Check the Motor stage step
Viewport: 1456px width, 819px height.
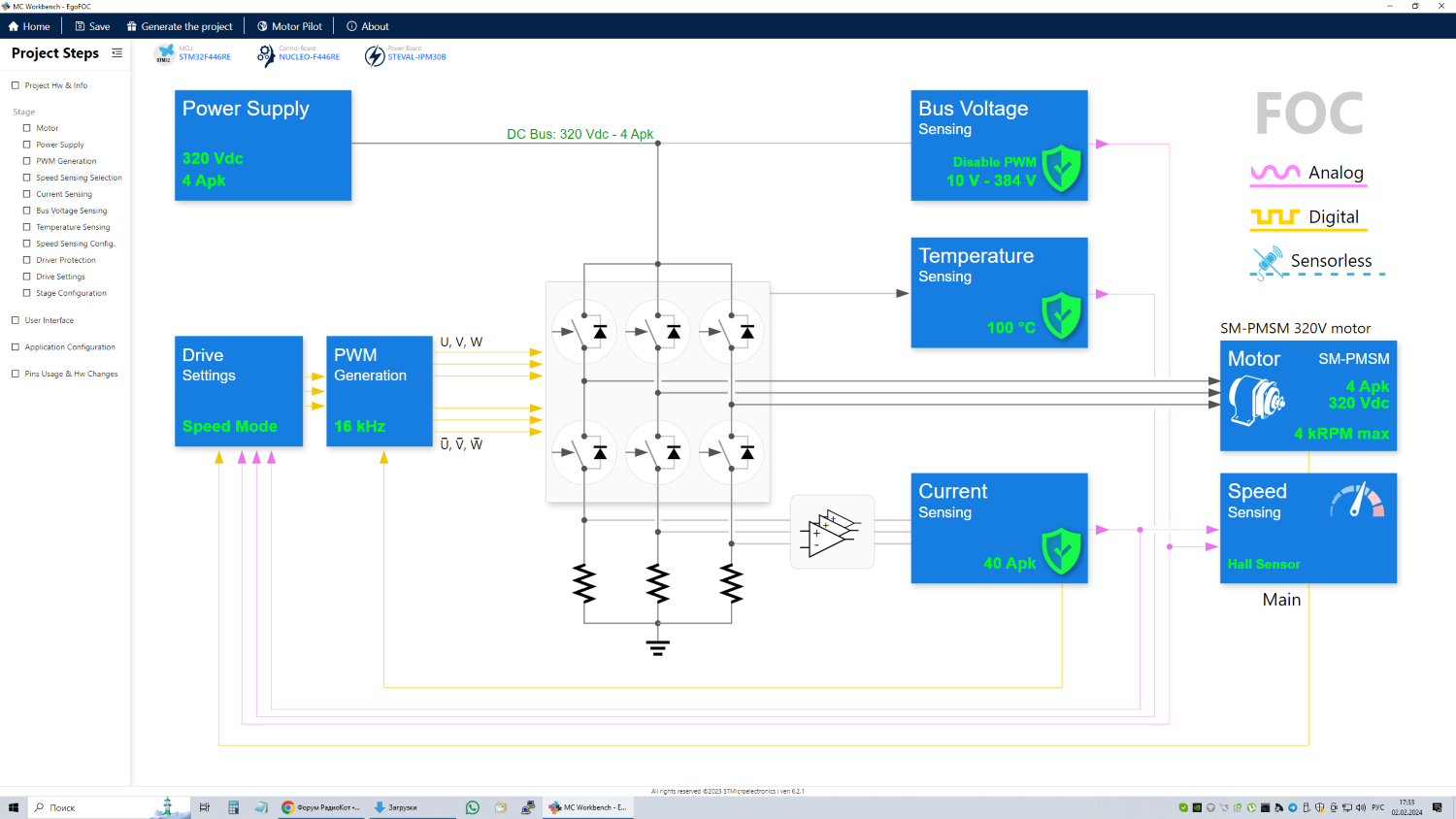pos(27,128)
